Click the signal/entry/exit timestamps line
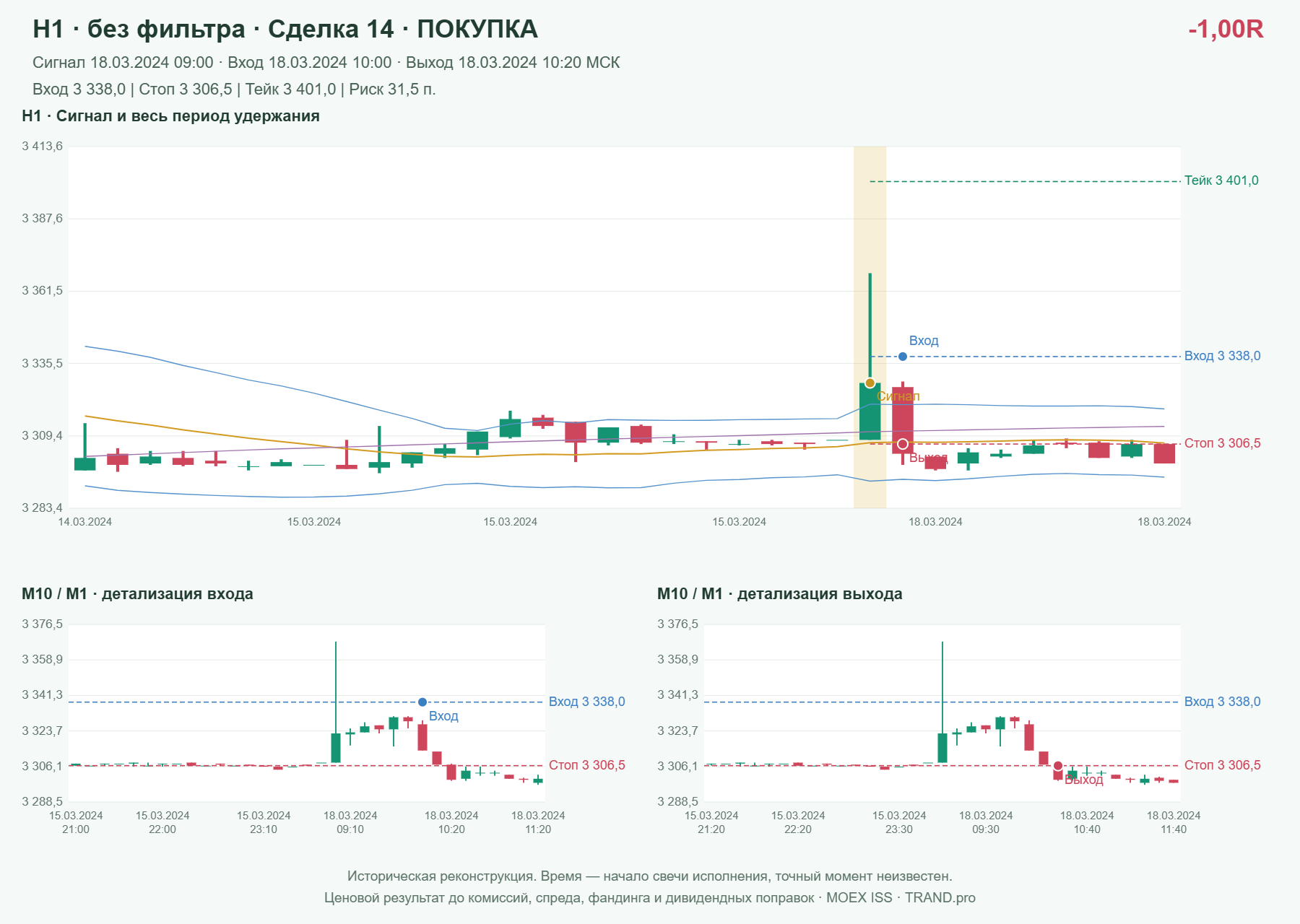Screen dimensions: 1300x924 click(x=326, y=63)
